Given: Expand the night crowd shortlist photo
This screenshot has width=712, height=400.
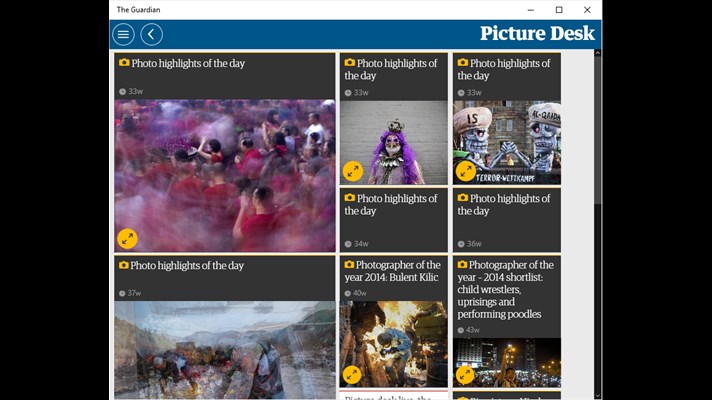Looking at the screenshot, I should 465,375.
